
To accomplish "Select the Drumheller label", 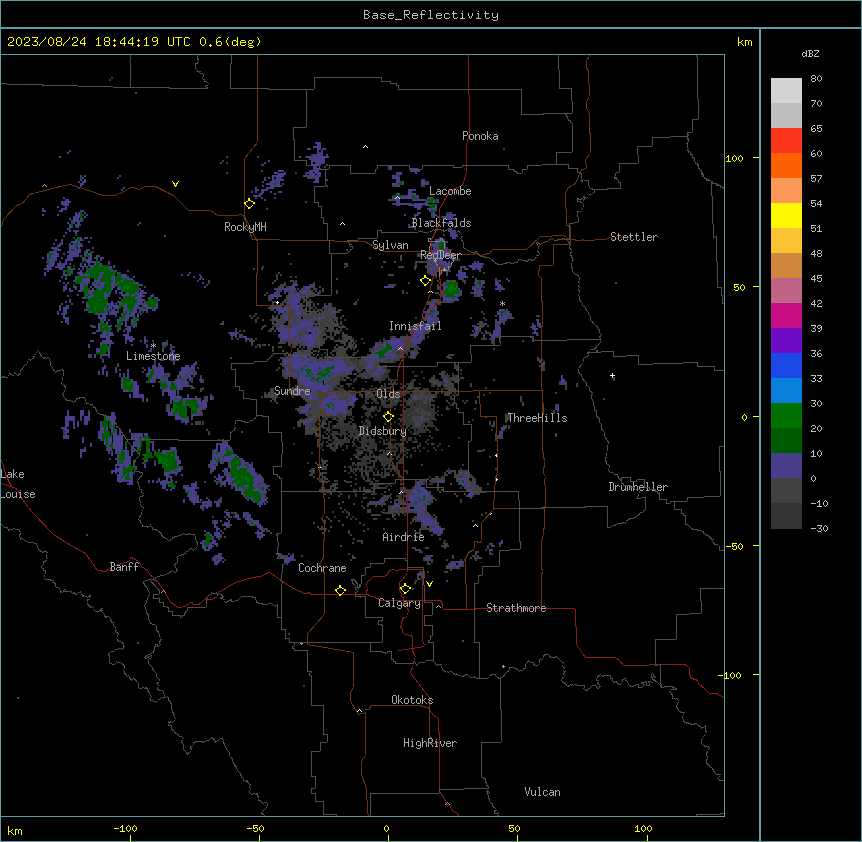I will point(638,487).
